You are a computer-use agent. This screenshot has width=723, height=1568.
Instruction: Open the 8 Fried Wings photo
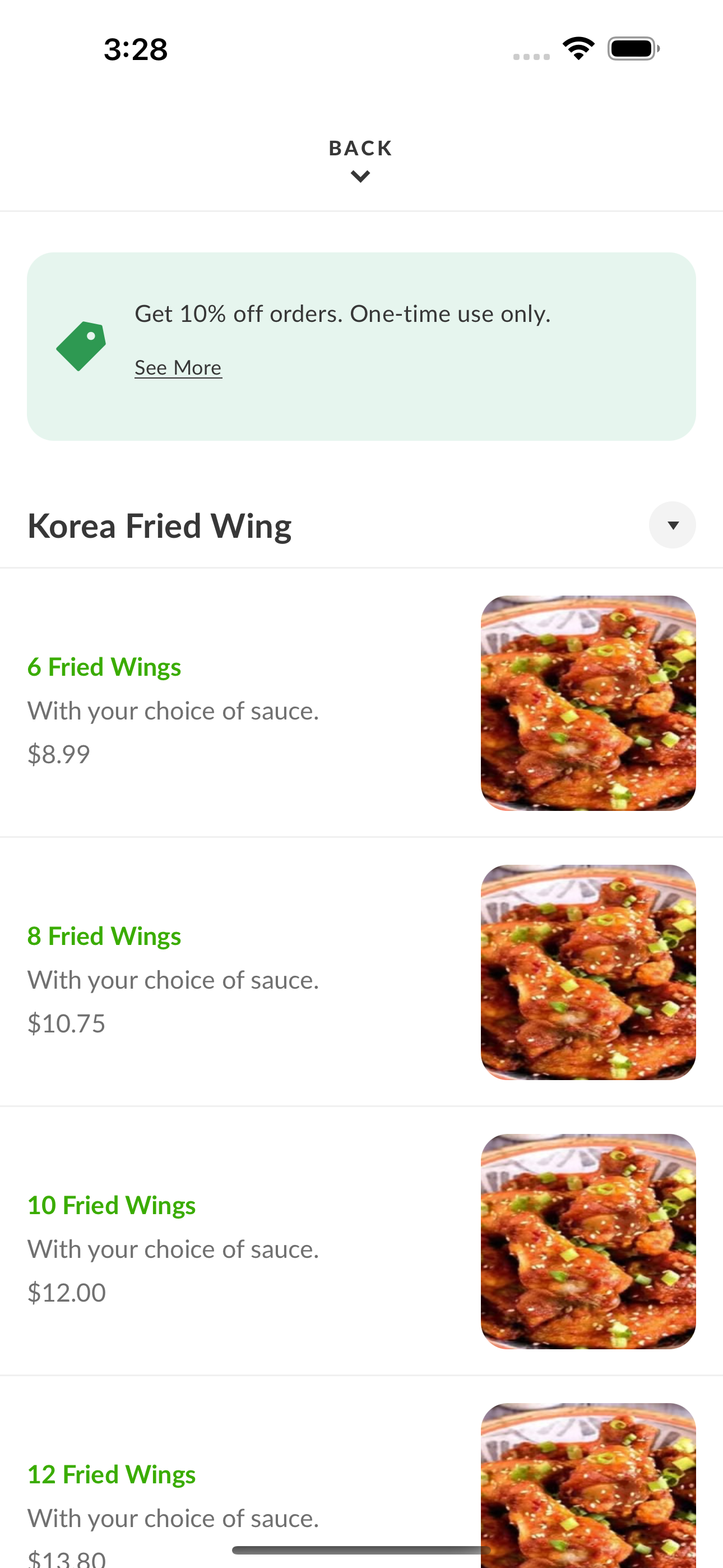point(588,972)
